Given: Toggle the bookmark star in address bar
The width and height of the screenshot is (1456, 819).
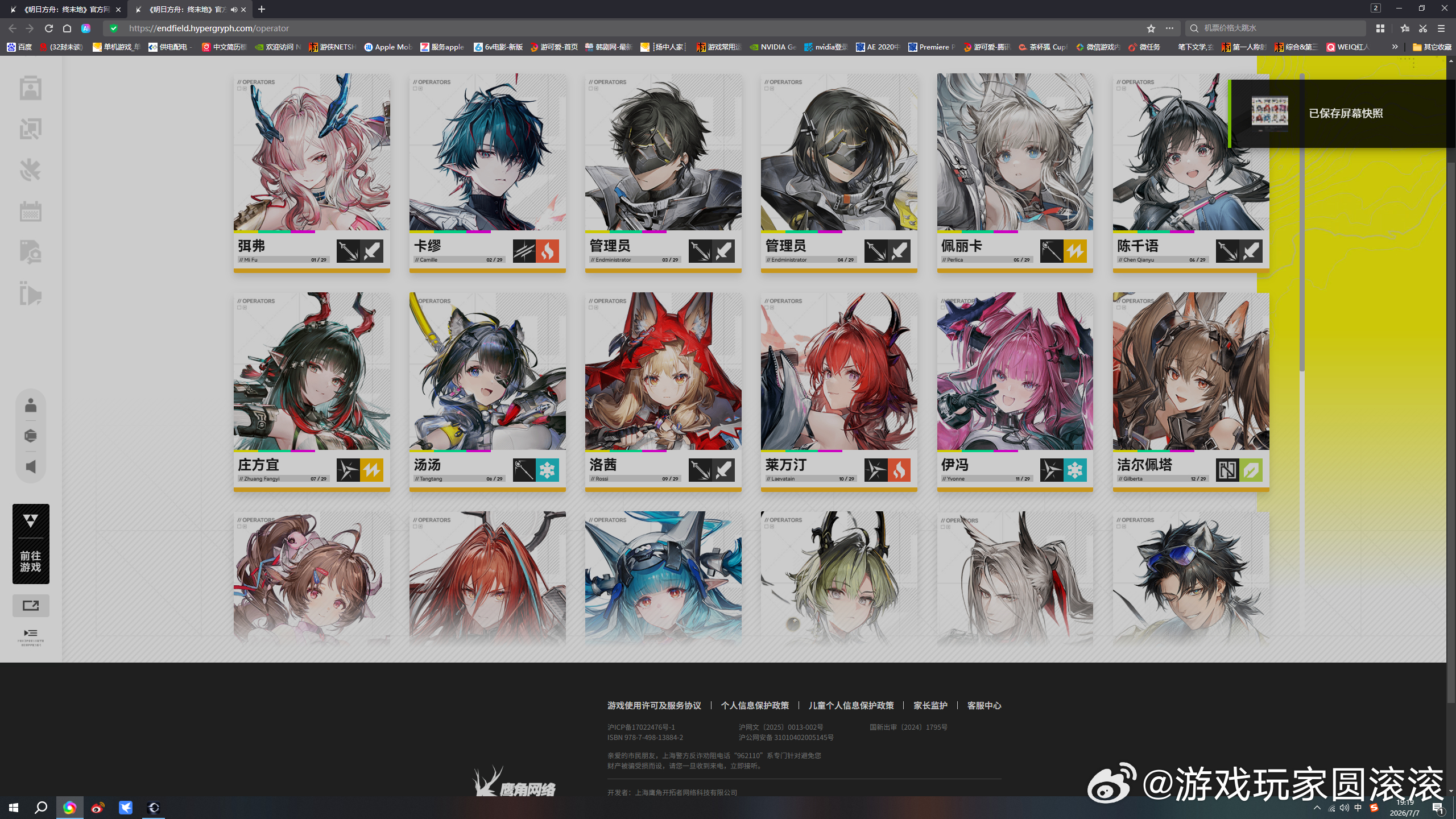Looking at the screenshot, I should pos(1151,28).
